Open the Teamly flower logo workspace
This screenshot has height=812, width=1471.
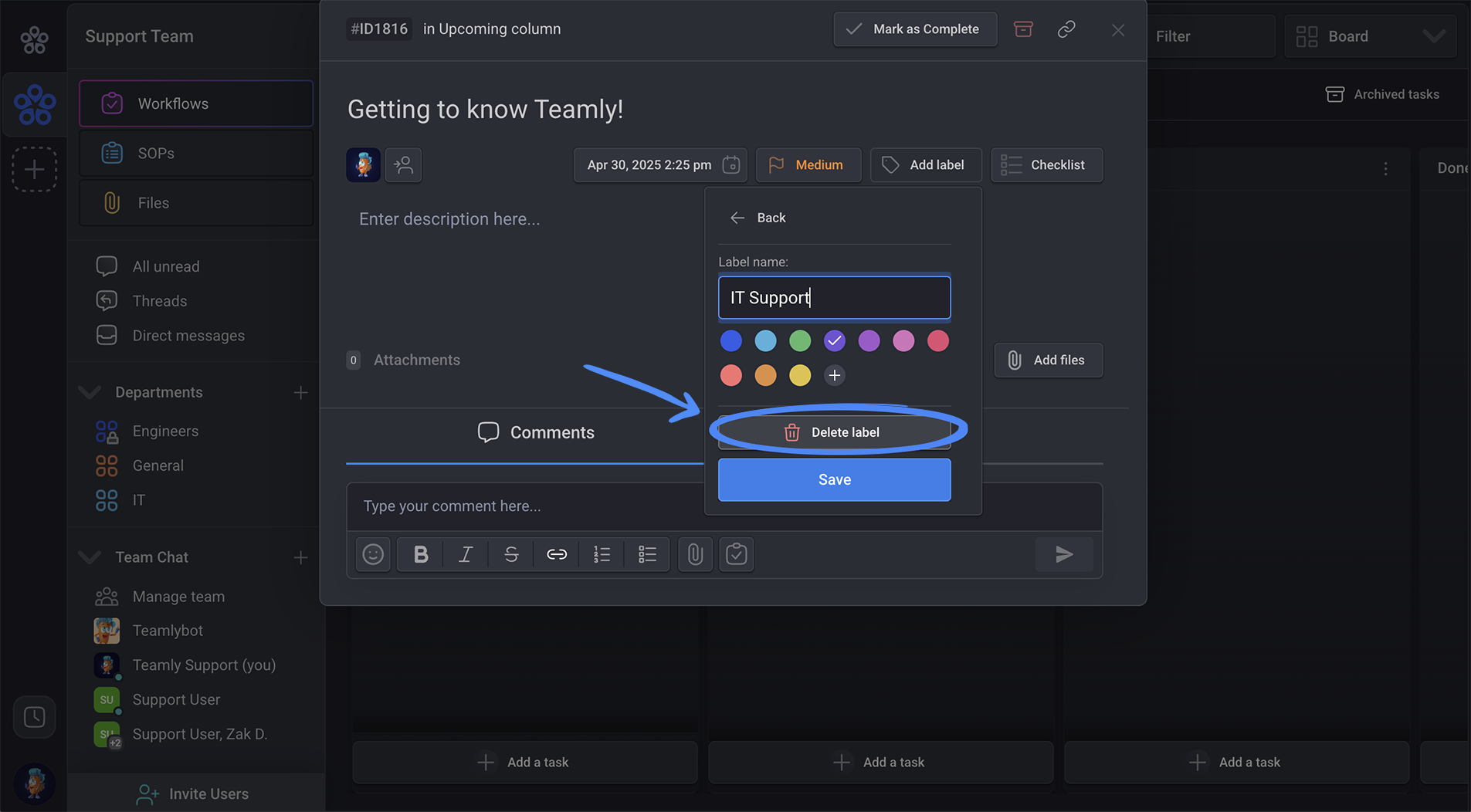point(35,105)
